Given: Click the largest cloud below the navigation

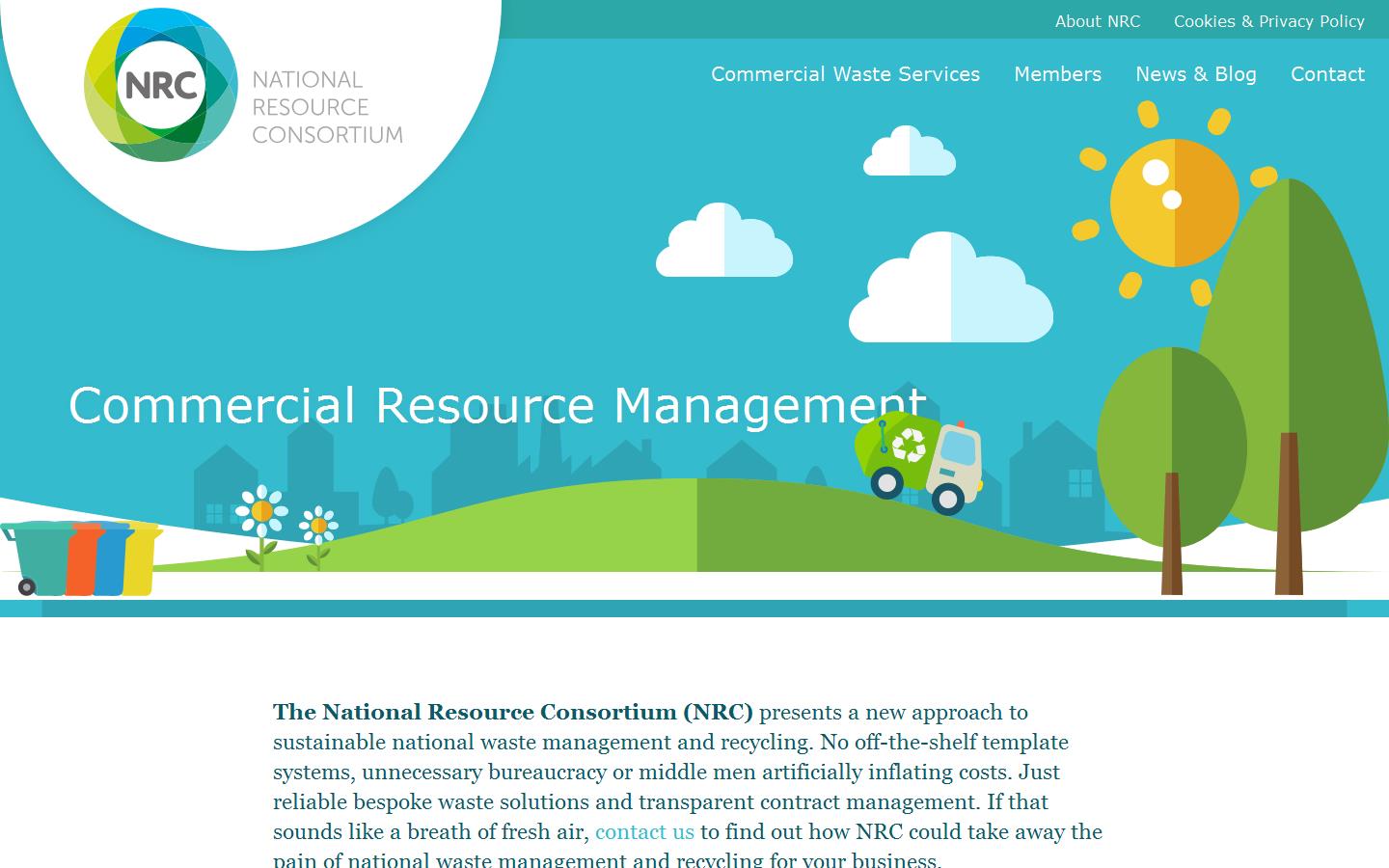Looking at the screenshot, I should point(950,294).
